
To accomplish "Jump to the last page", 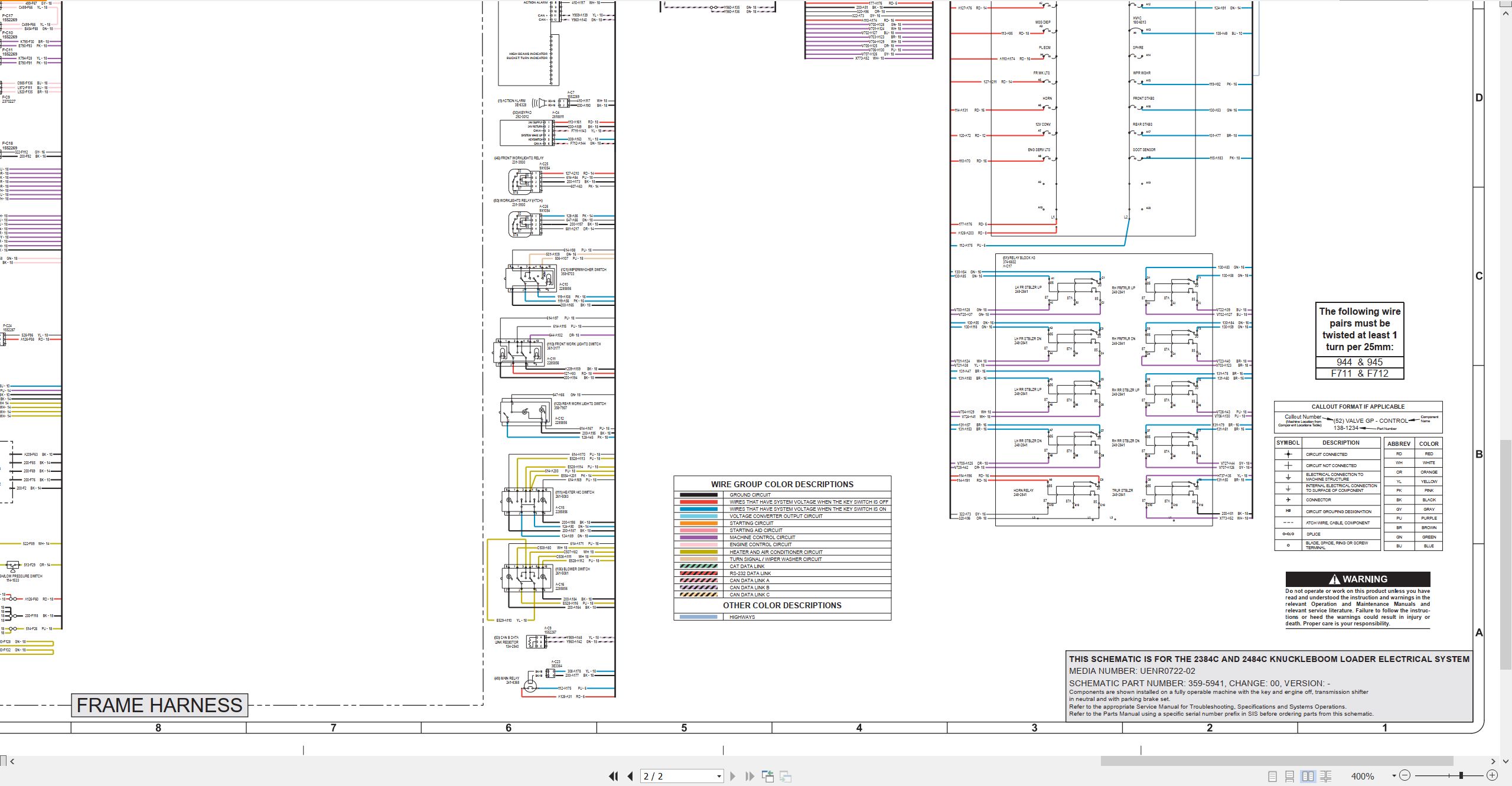I will 750,777.
